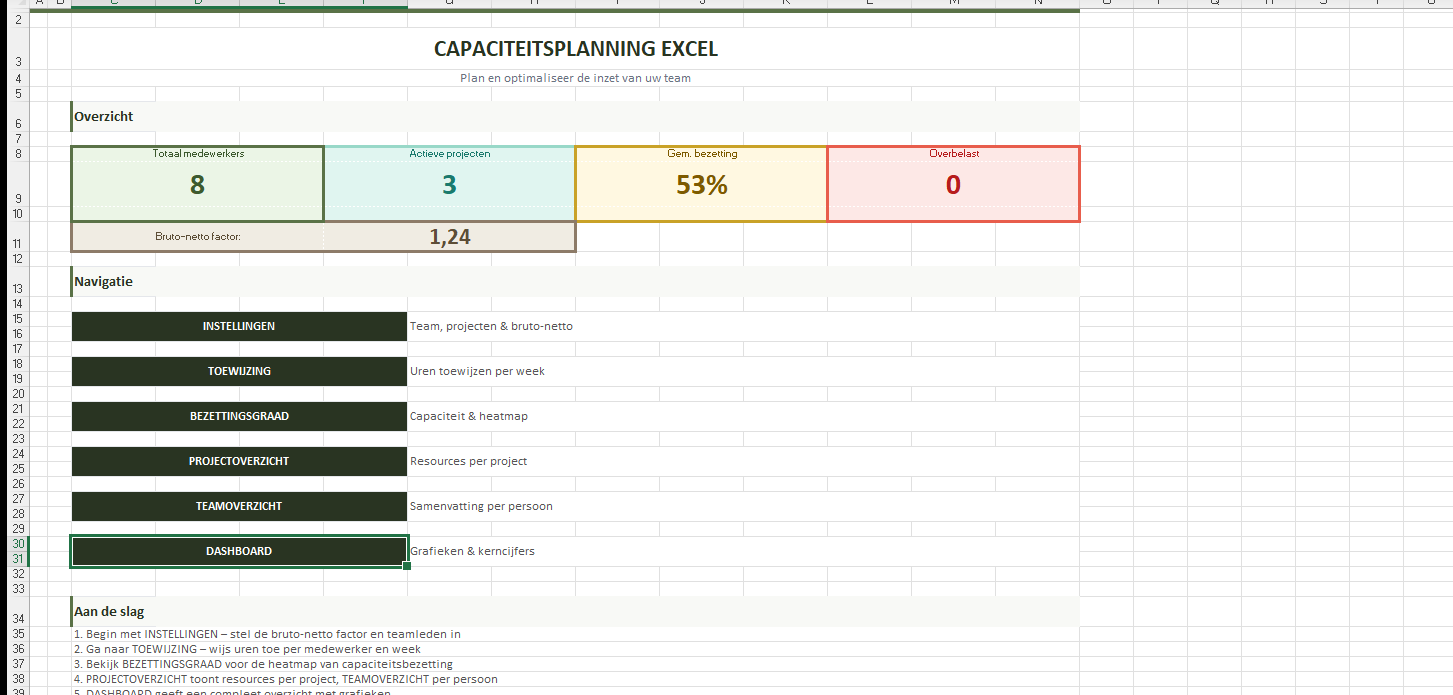1453x695 pixels.
Task: Select the 'Grafieken & kerncijfers' description cell
Action: coord(472,551)
